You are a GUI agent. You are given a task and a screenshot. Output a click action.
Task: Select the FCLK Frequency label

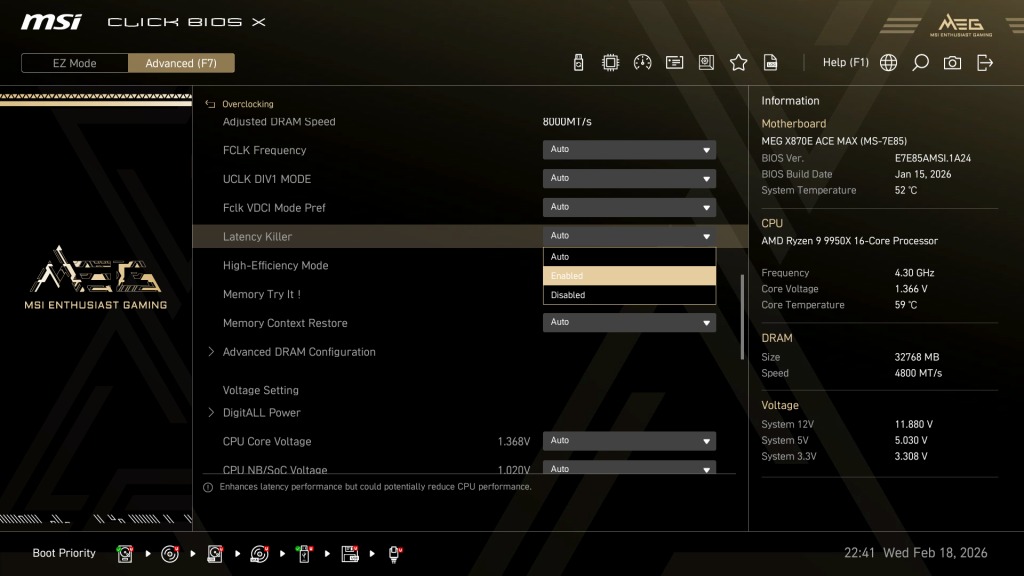(x=264, y=150)
